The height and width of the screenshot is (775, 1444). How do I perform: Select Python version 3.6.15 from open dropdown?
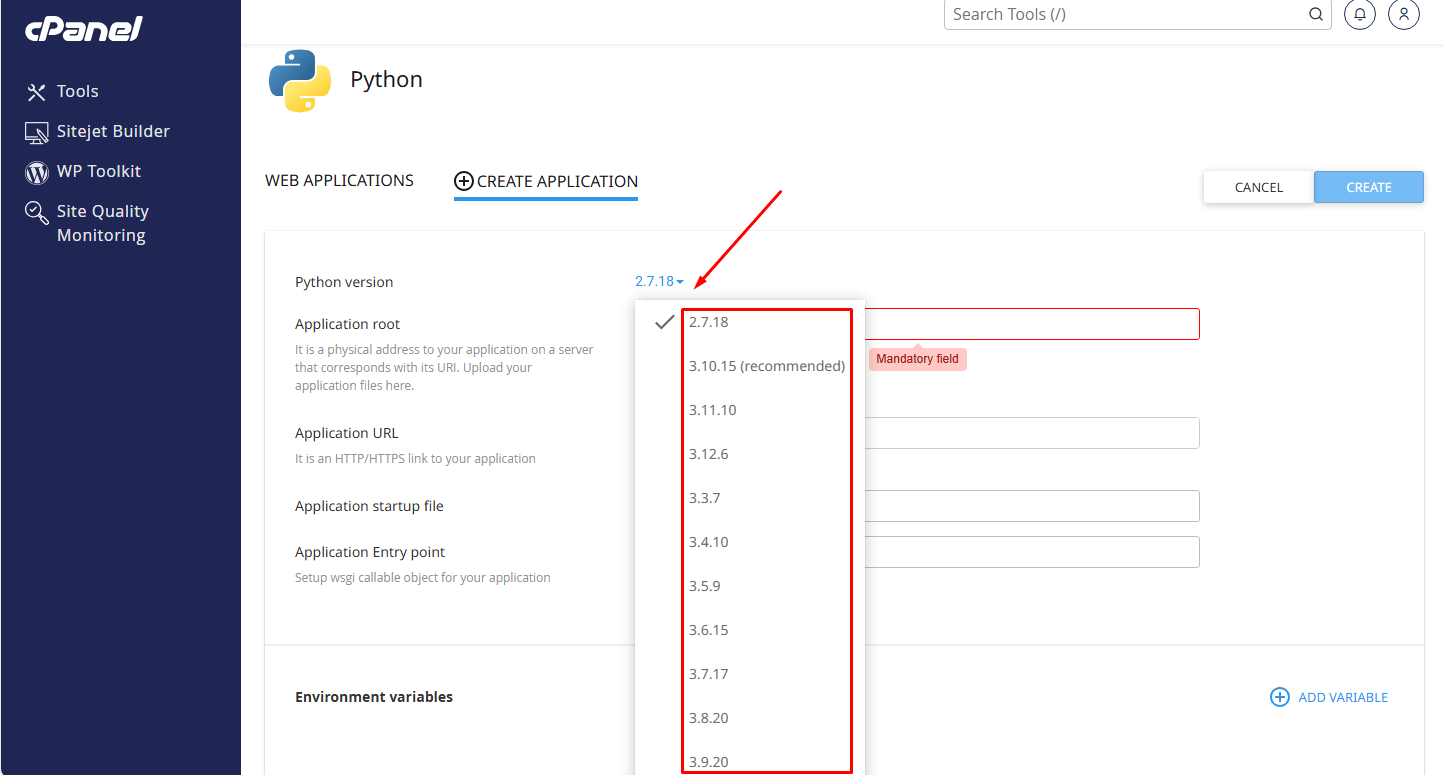(710, 629)
